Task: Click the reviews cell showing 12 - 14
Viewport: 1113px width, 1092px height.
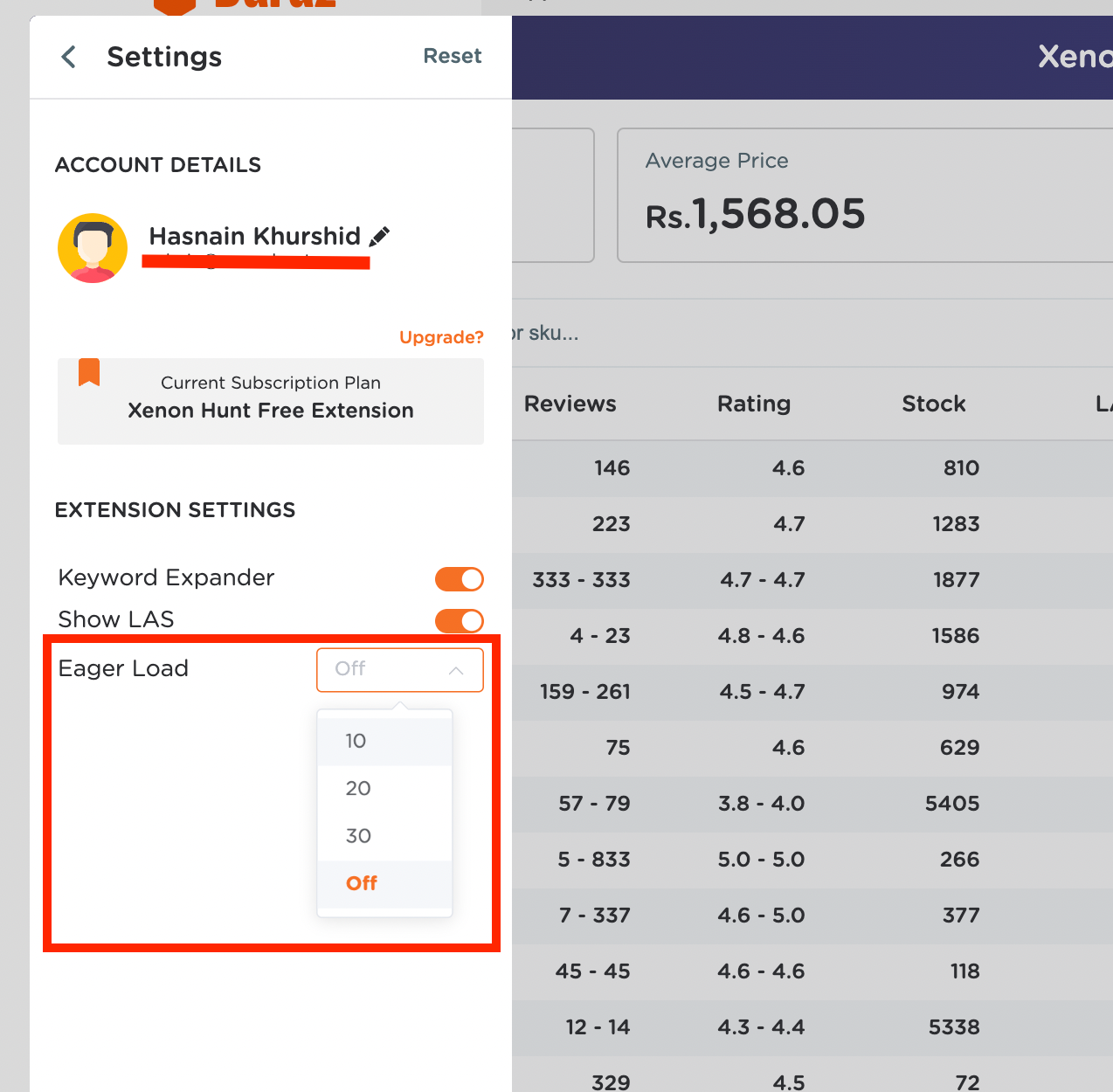Action: pyautogui.click(x=598, y=1027)
